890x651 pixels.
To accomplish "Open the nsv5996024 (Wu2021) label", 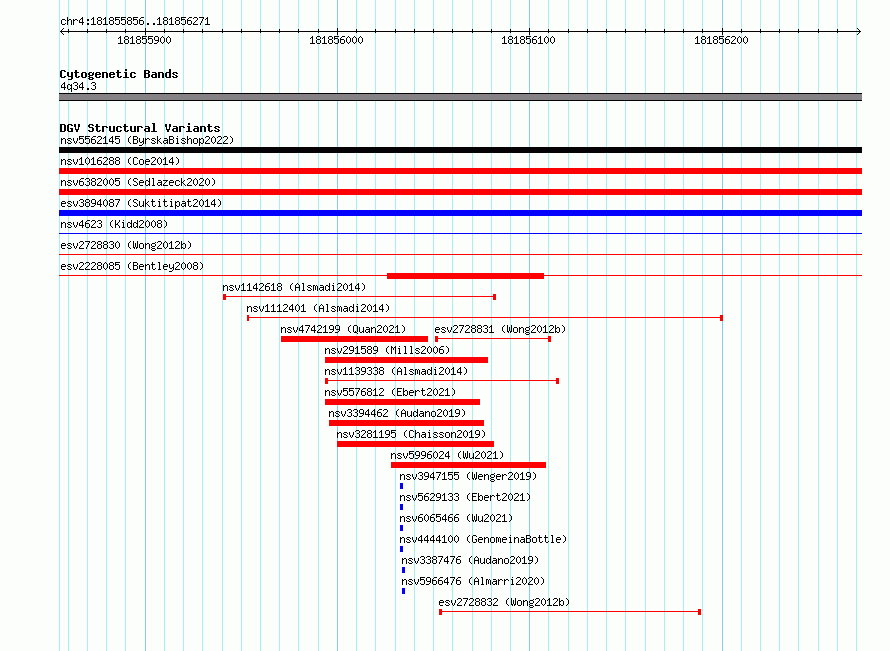I will click(447, 455).
